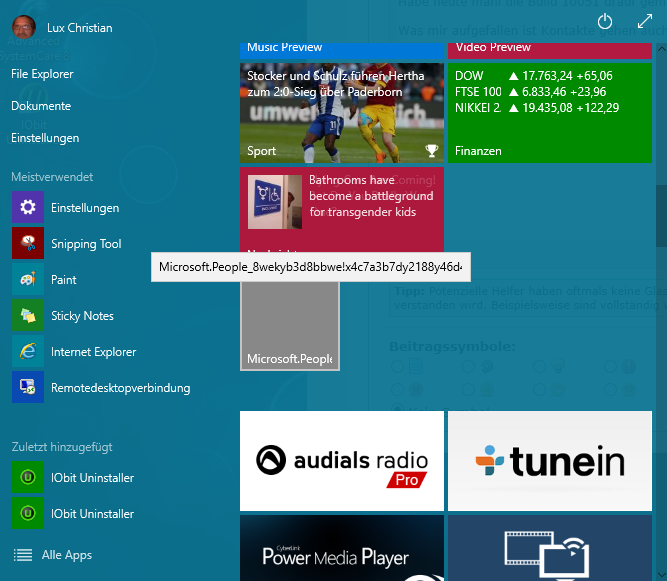This screenshot has width=667, height=581.
Task: Expand Start menu to full screen
Action: (645, 21)
